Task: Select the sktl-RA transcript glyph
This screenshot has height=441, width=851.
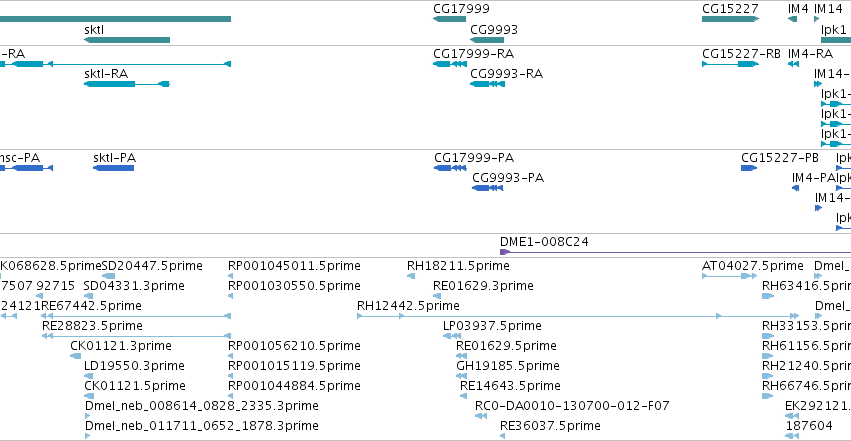Action: click(x=127, y=84)
